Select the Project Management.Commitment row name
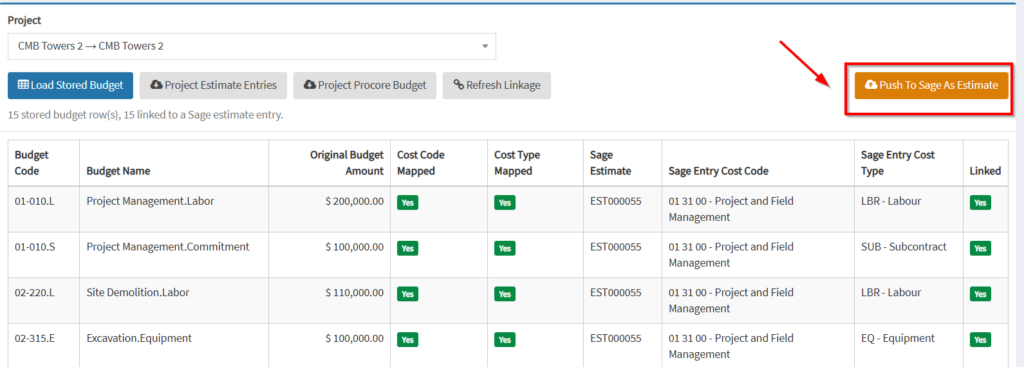The height and width of the screenshot is (367, 1024). point(168,247)
